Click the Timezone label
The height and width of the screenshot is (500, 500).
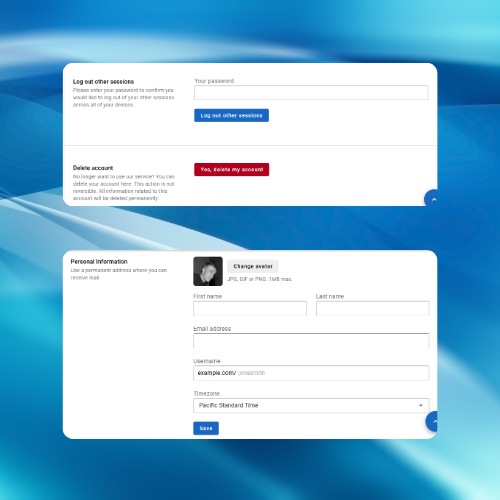(206, 394)
